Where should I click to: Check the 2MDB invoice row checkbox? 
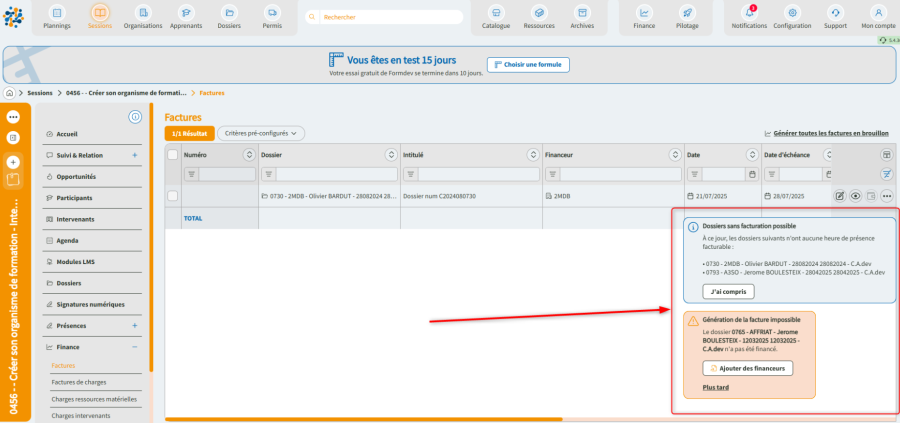(x=173, y=196)
